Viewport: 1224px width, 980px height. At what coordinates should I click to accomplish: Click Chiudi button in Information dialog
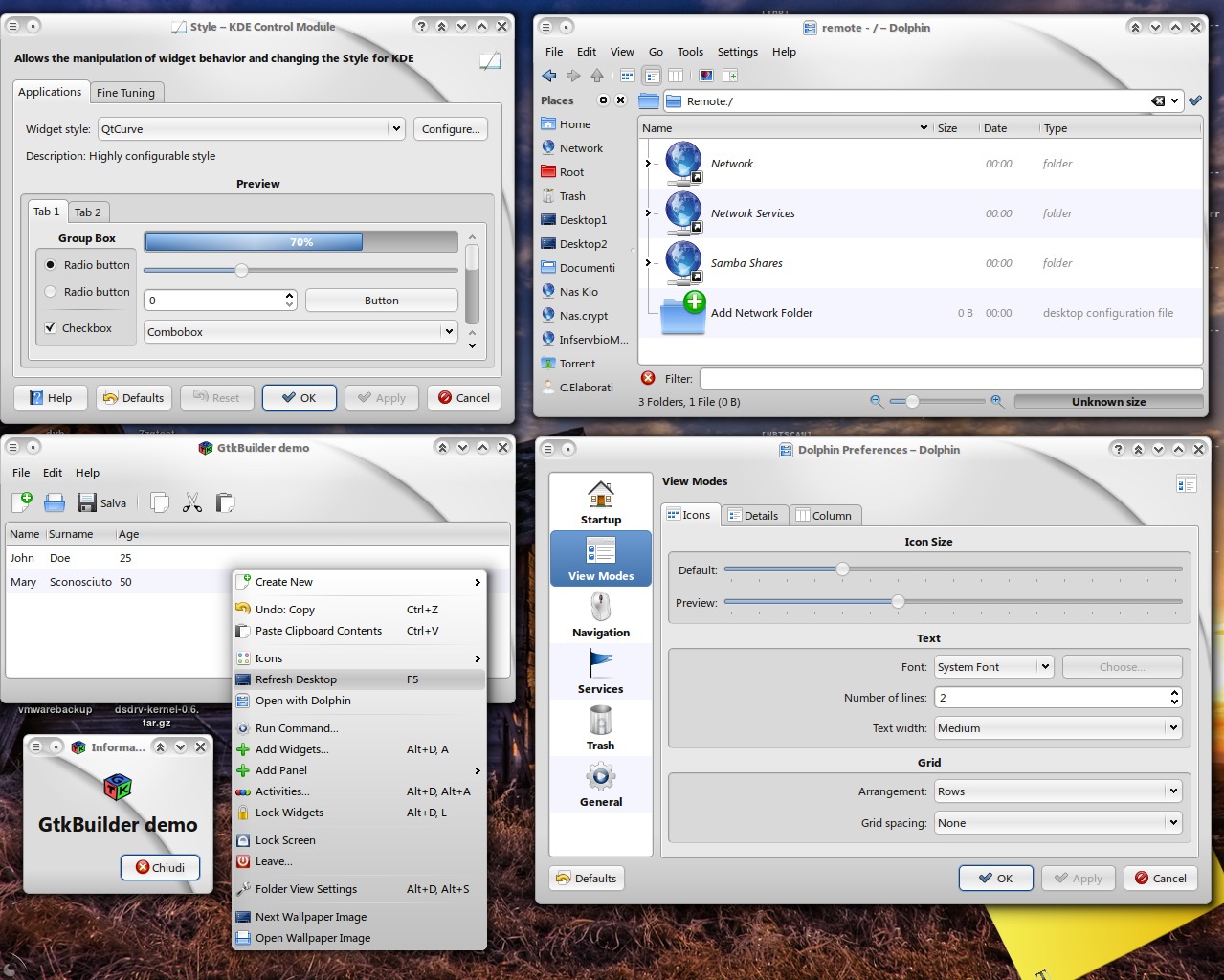click(x=160, y=867)
